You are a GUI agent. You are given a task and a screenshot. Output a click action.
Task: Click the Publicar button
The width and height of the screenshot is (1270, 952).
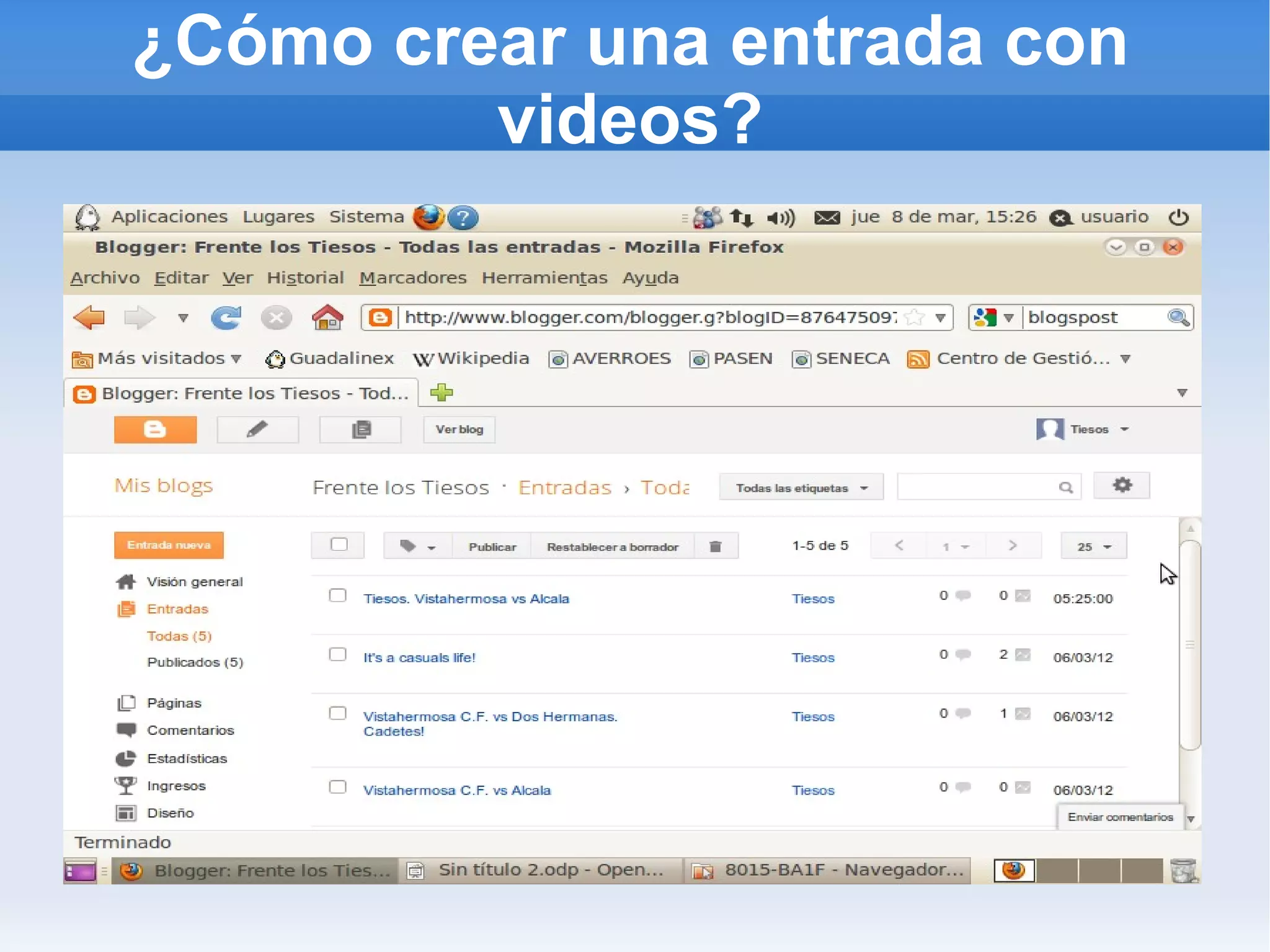[492, 546]
